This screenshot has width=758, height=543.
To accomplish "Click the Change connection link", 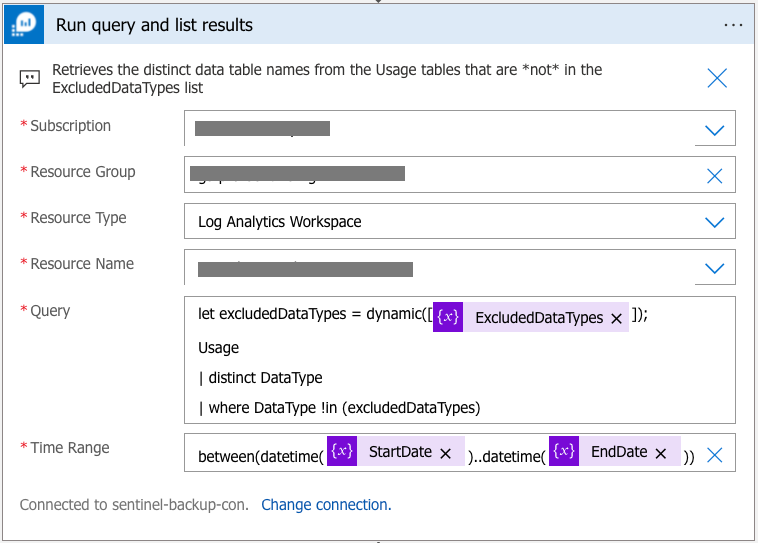I will click(x=325, y=505).
